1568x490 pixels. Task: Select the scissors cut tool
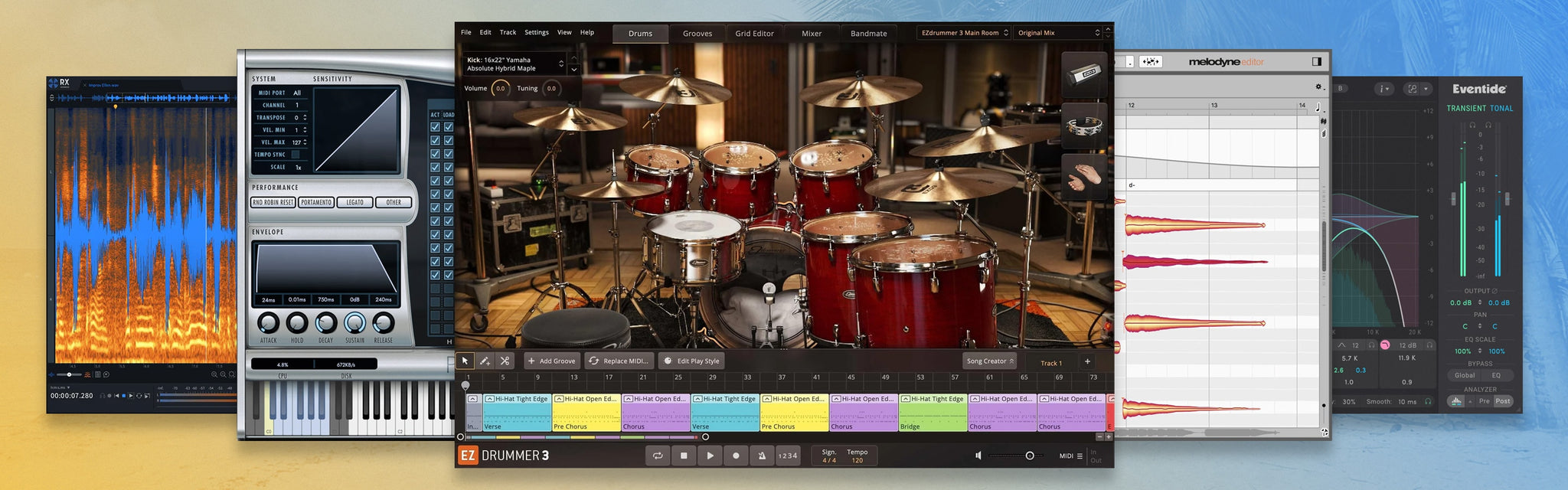[x=505, y=361]
